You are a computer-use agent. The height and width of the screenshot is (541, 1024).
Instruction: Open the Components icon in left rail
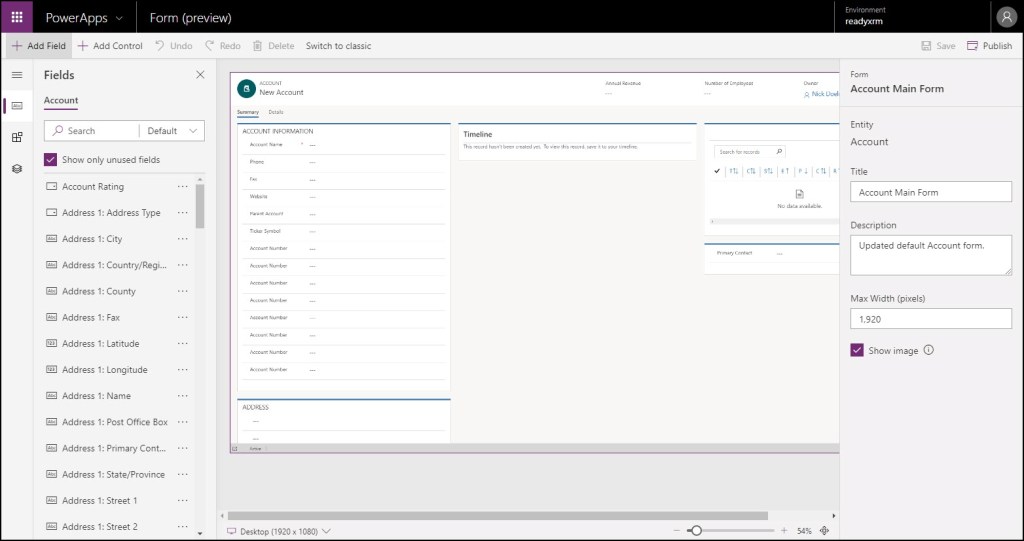coord(17,137)
